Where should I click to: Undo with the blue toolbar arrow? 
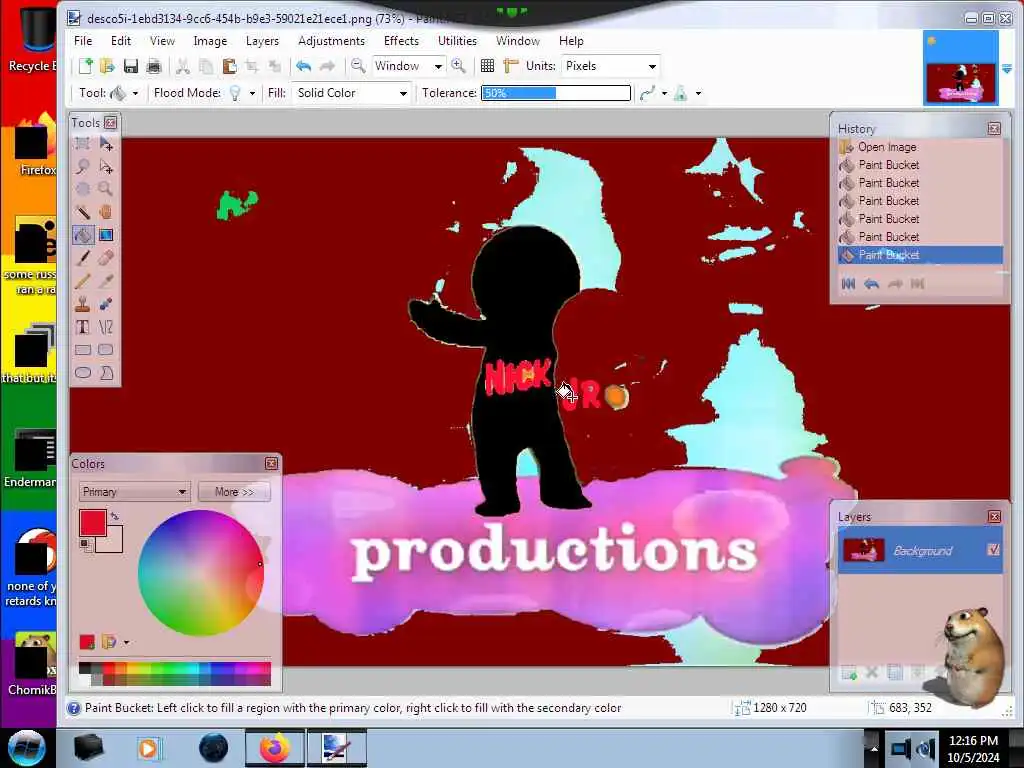pyautogui.click(x=303, y=66)
